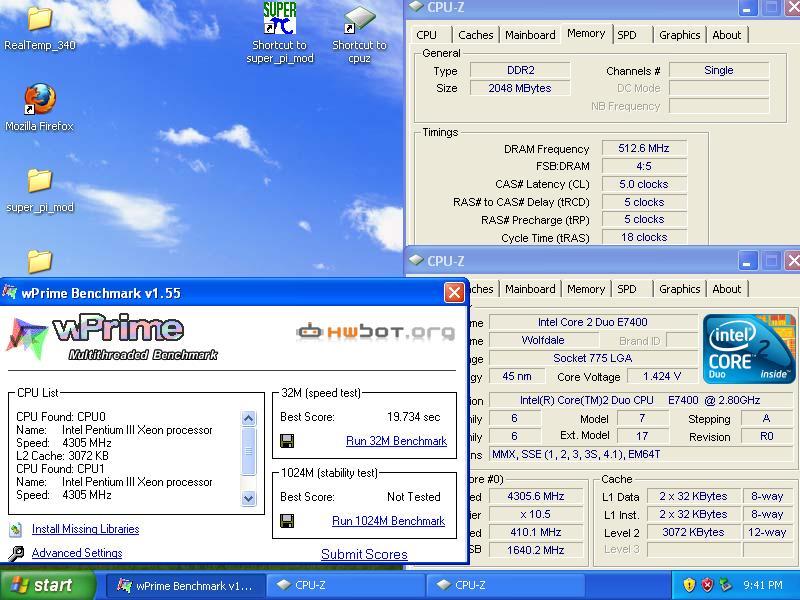
Task: Click the yellow security shield tray icon
Action: (689, 585)
